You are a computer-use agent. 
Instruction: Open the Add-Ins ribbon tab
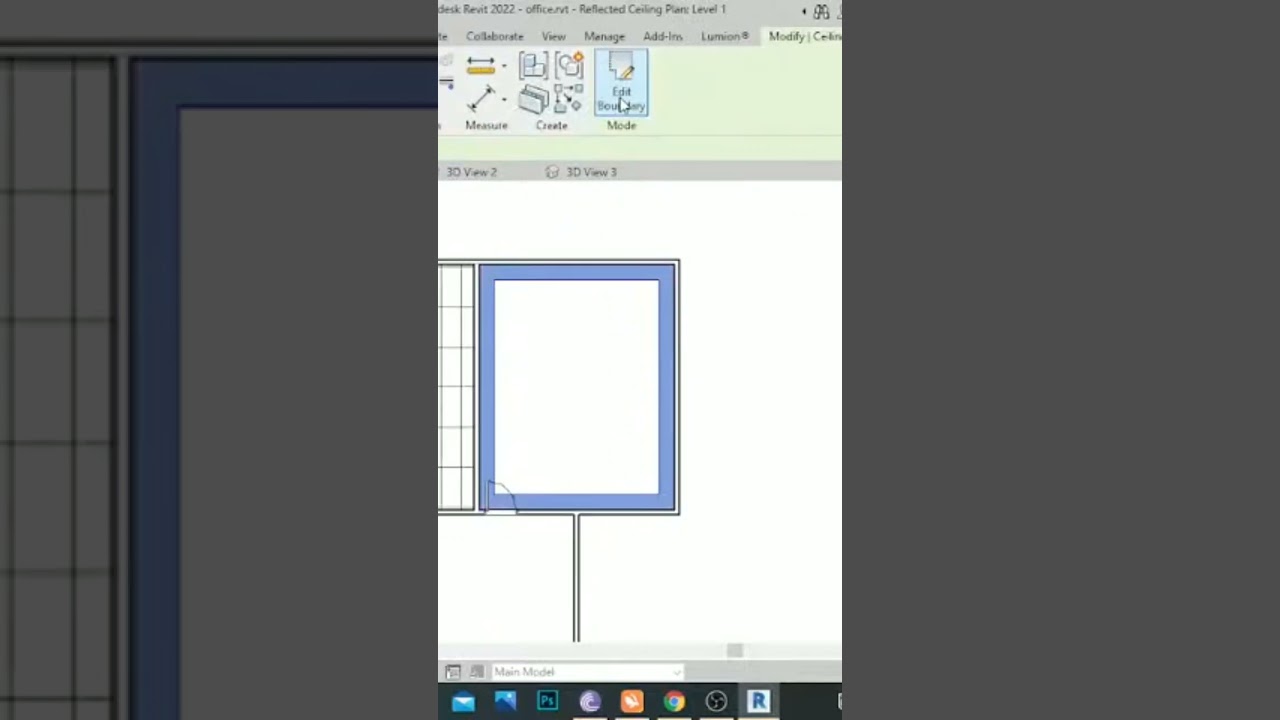(x=663, y=36)
